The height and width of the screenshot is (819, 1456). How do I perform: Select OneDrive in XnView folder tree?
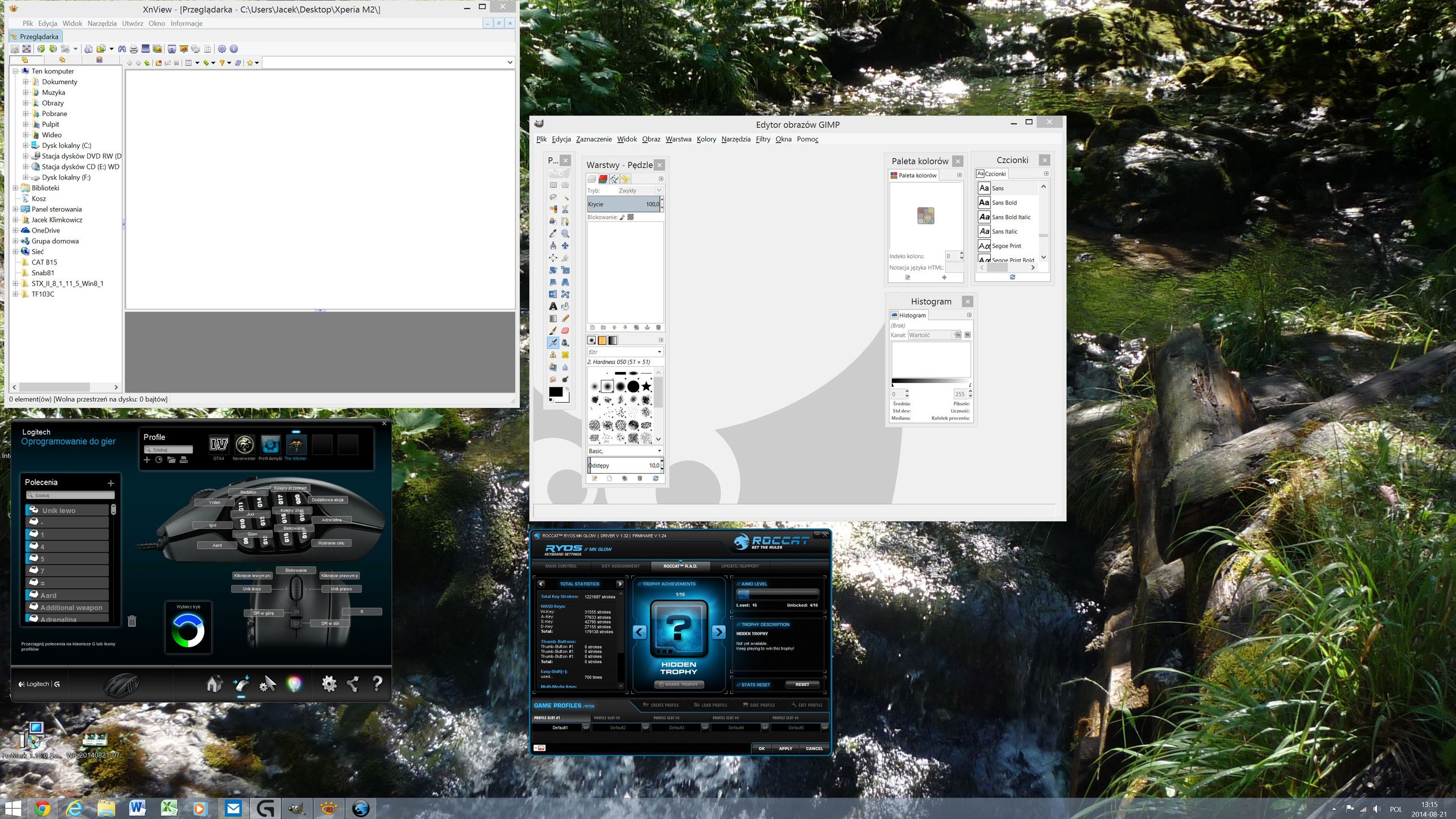(45, 230)
